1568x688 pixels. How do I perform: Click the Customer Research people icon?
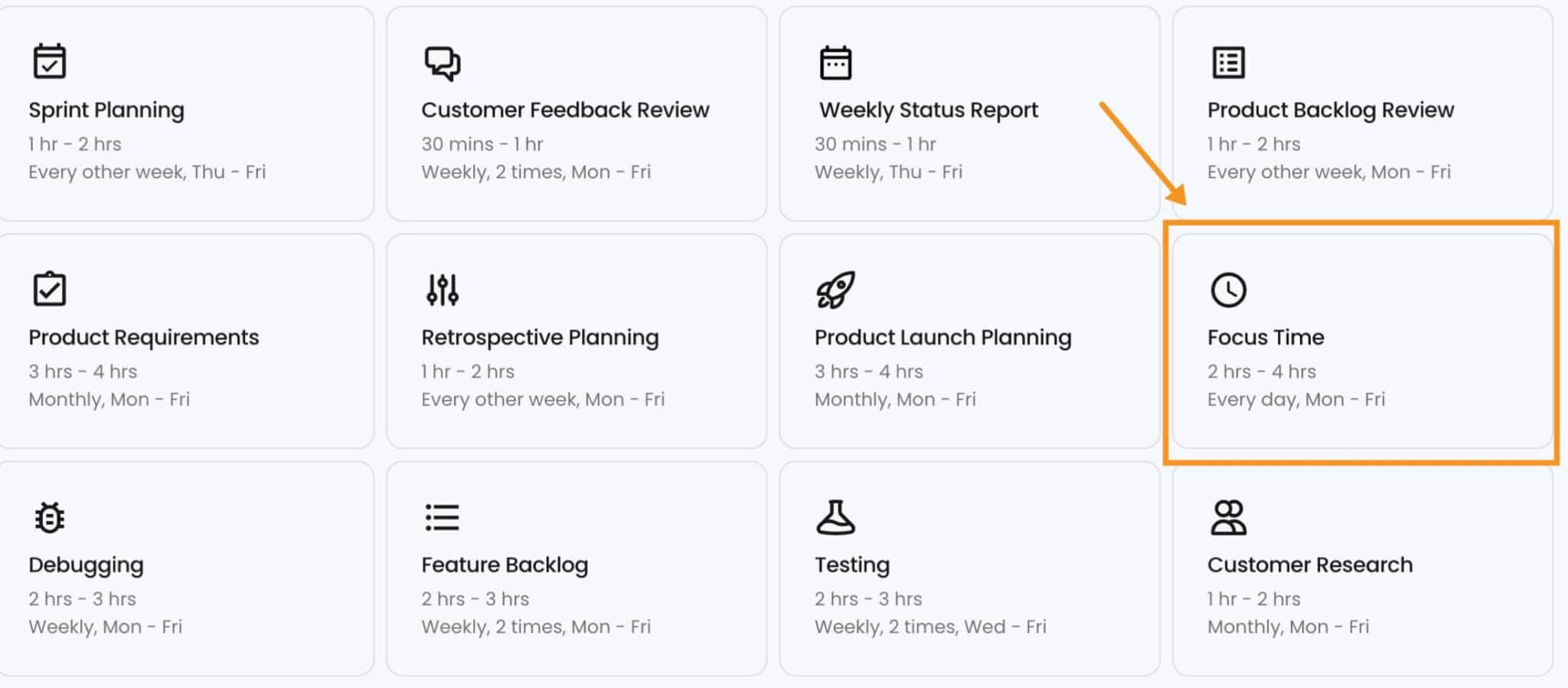pyautogui.click(x=1228, y=517)
